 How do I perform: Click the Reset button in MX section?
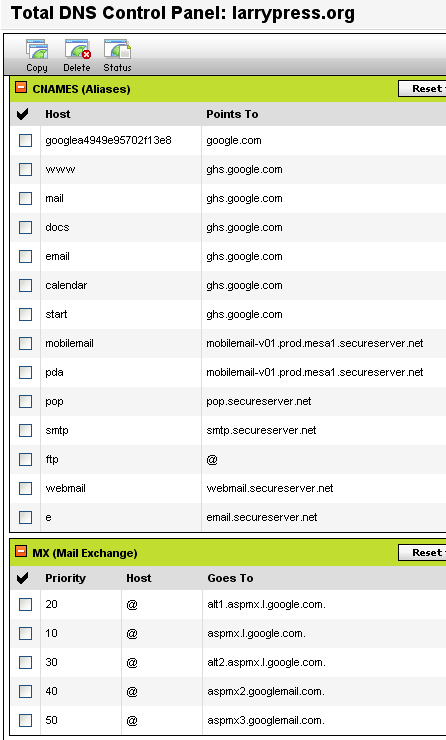click(422, 552)
